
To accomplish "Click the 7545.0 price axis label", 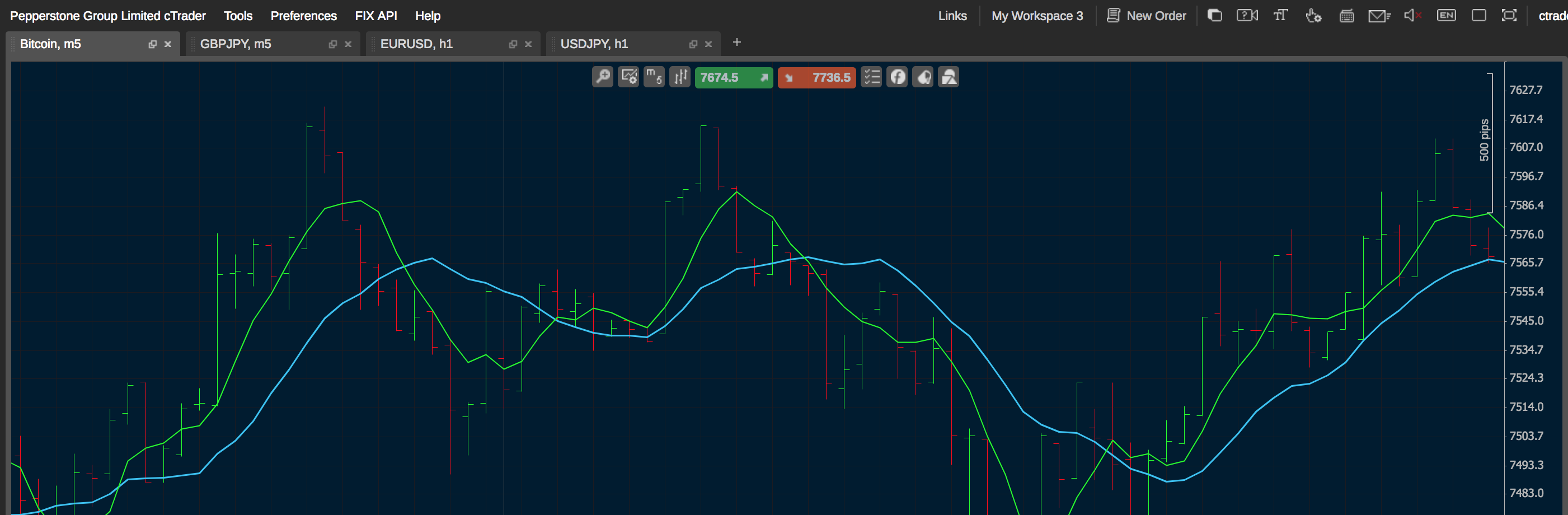I will [1527, 321].
